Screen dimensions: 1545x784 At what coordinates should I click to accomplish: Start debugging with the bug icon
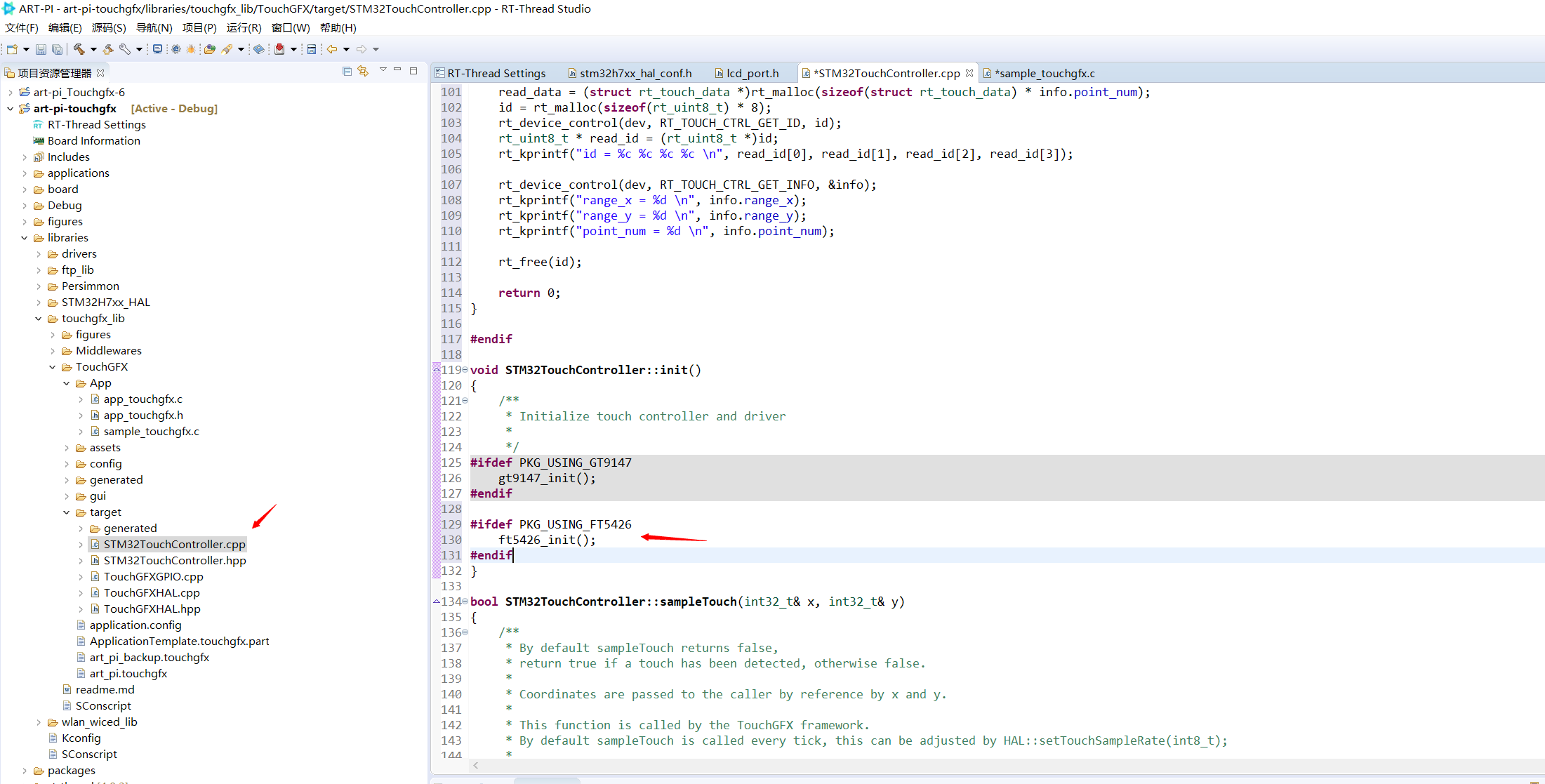(190, 49)
